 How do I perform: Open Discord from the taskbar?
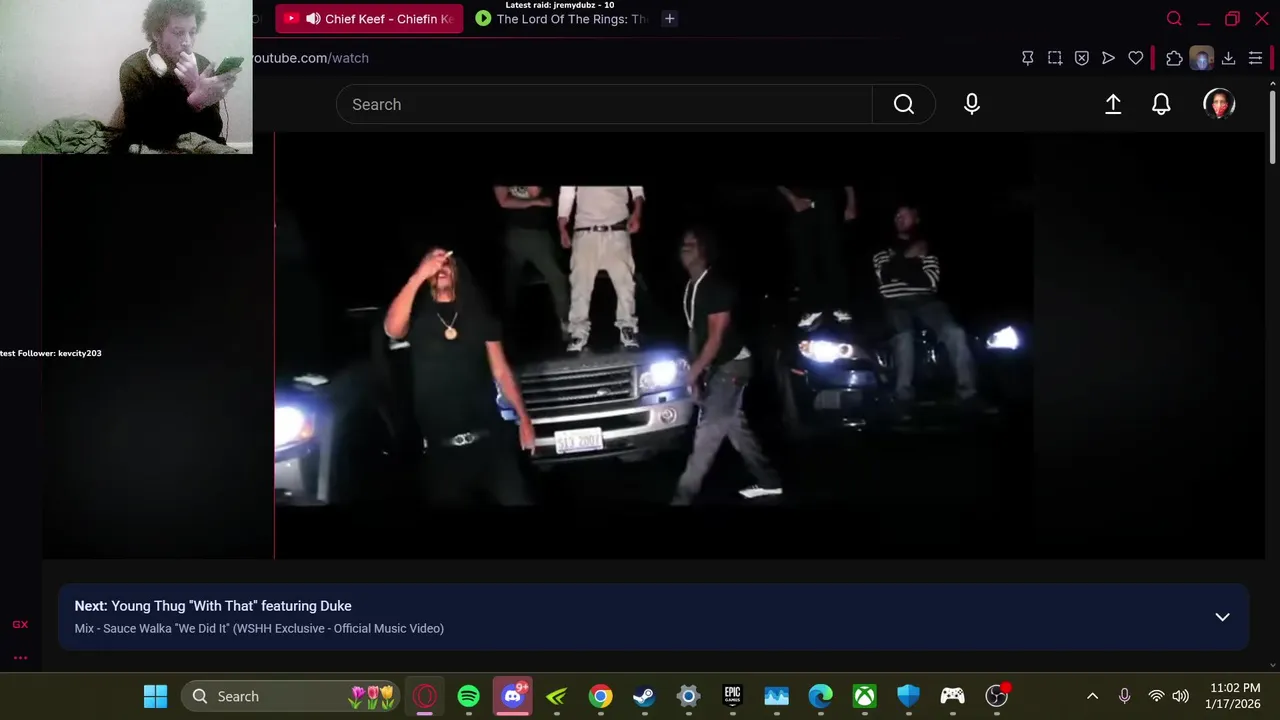(513, 696)
